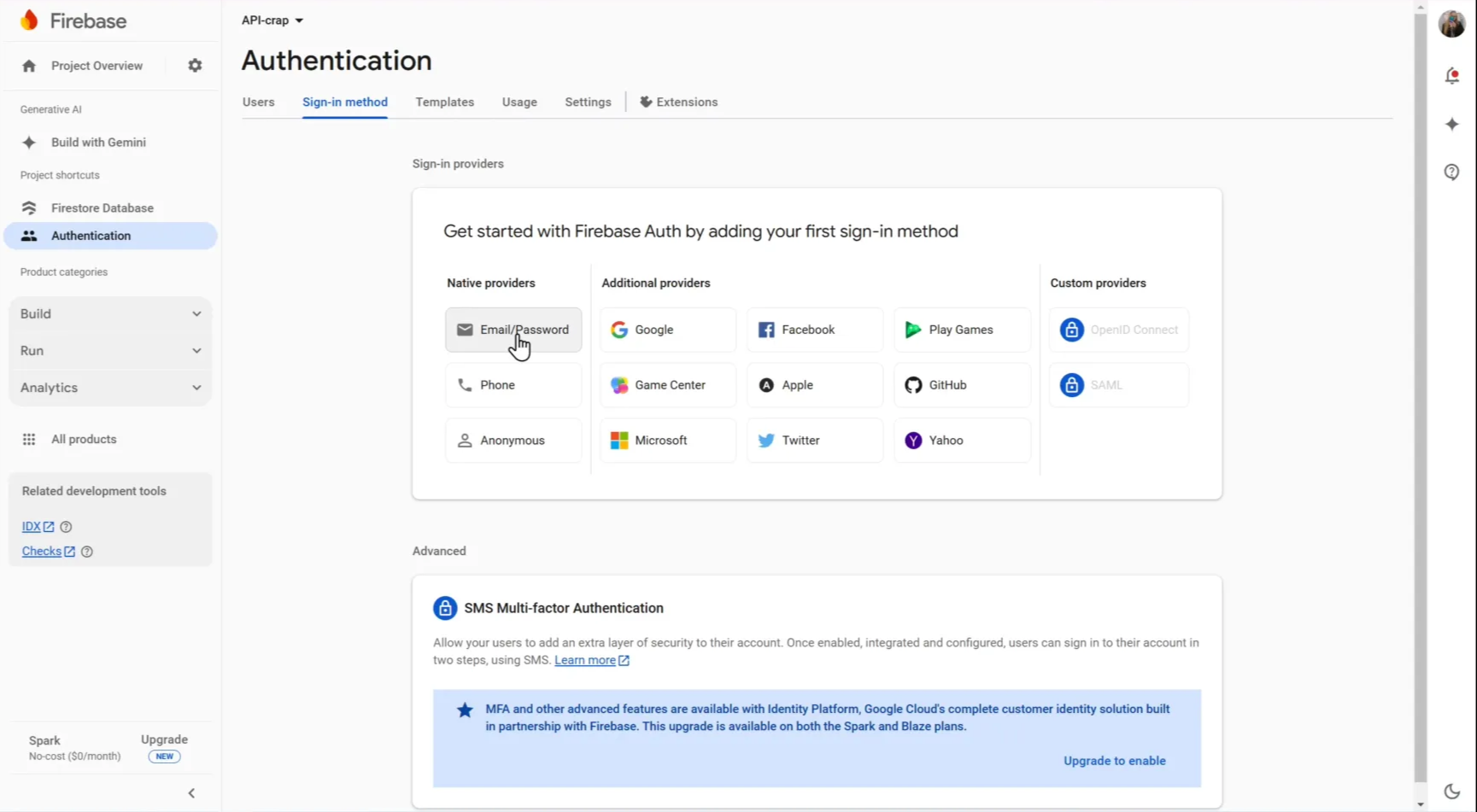Screen dimensions: 1477x812
Task: Click the scrollbar down arrow
Action: 1420,804
